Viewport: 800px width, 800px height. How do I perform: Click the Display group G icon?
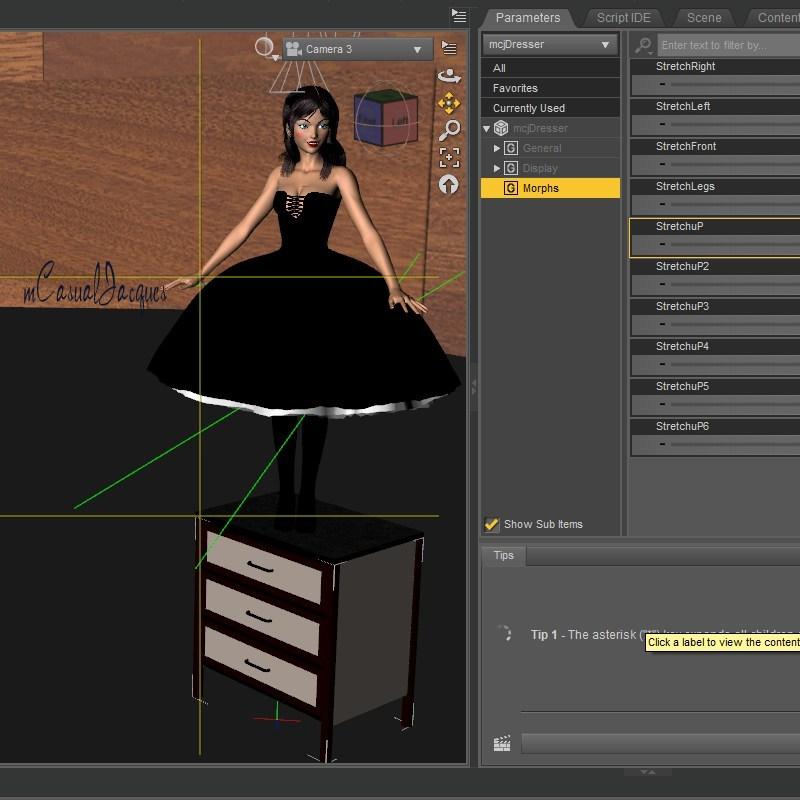511,168
